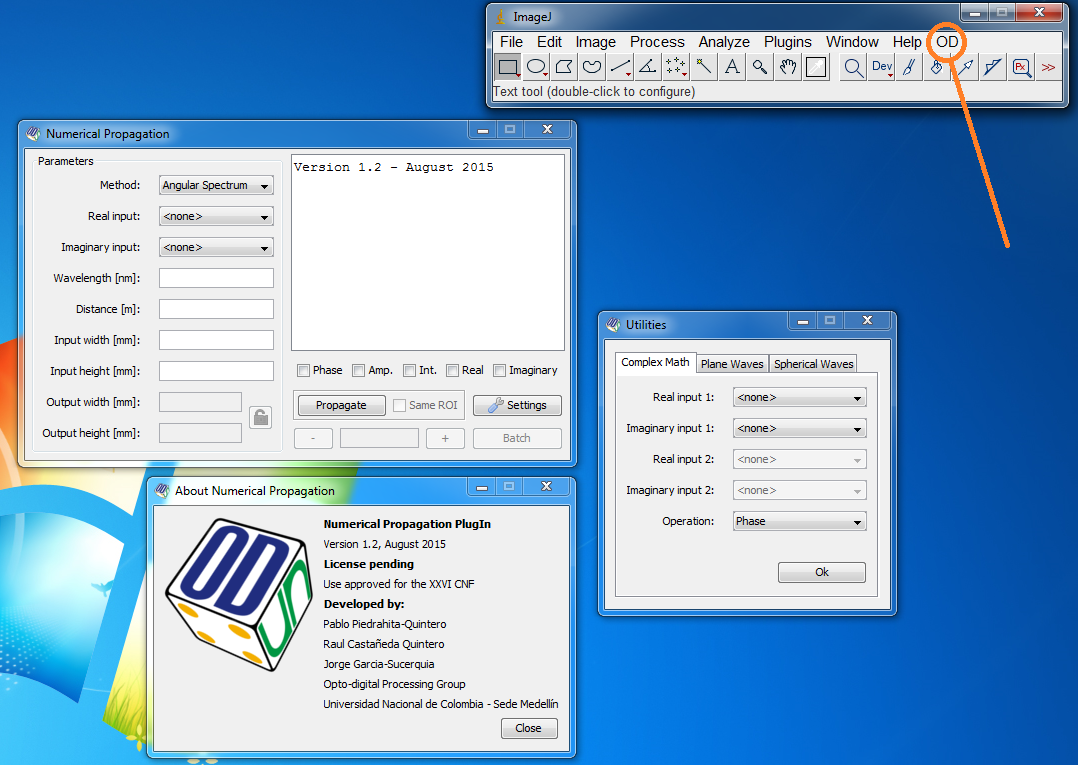Click the Input width [mm] field
The height and width of the screenshot is (765, 1078).
point(216,340)
